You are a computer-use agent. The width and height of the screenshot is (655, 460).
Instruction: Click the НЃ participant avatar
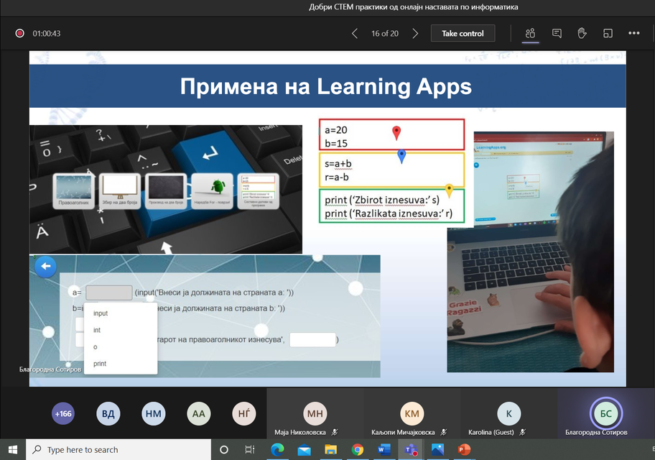click(244, 414)
